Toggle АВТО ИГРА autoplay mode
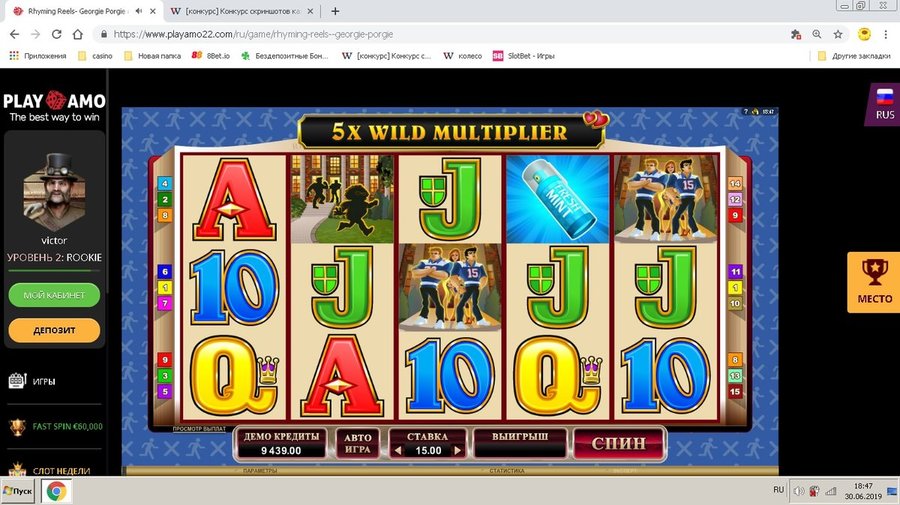 click(358, 443)
